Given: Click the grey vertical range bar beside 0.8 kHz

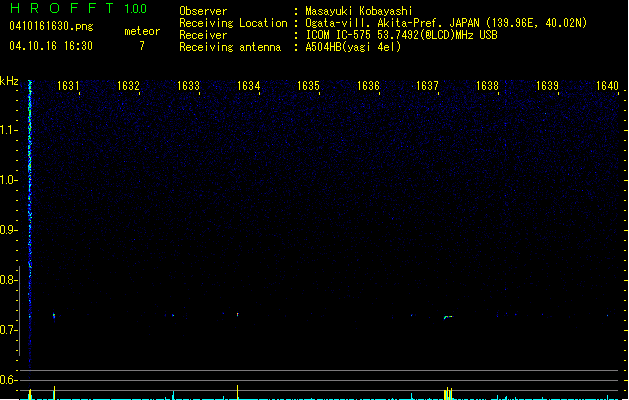Looking at the screenshot, I should point(20,311).
